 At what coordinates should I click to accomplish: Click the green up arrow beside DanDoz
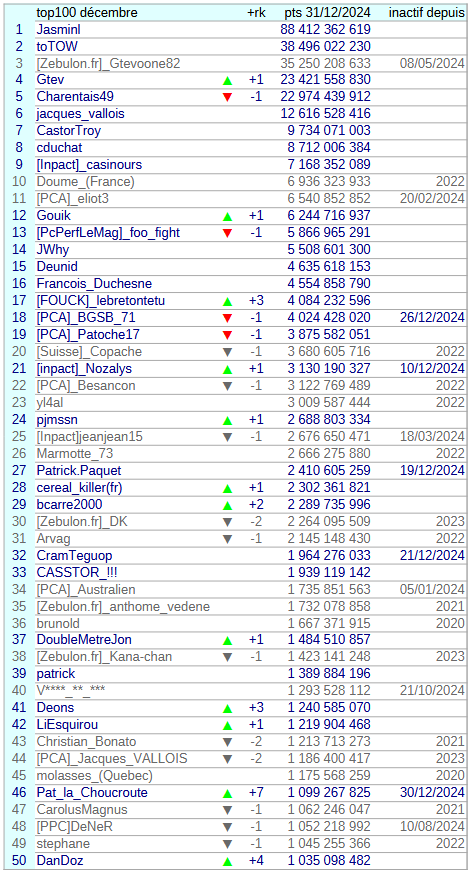tap(227, 861)
